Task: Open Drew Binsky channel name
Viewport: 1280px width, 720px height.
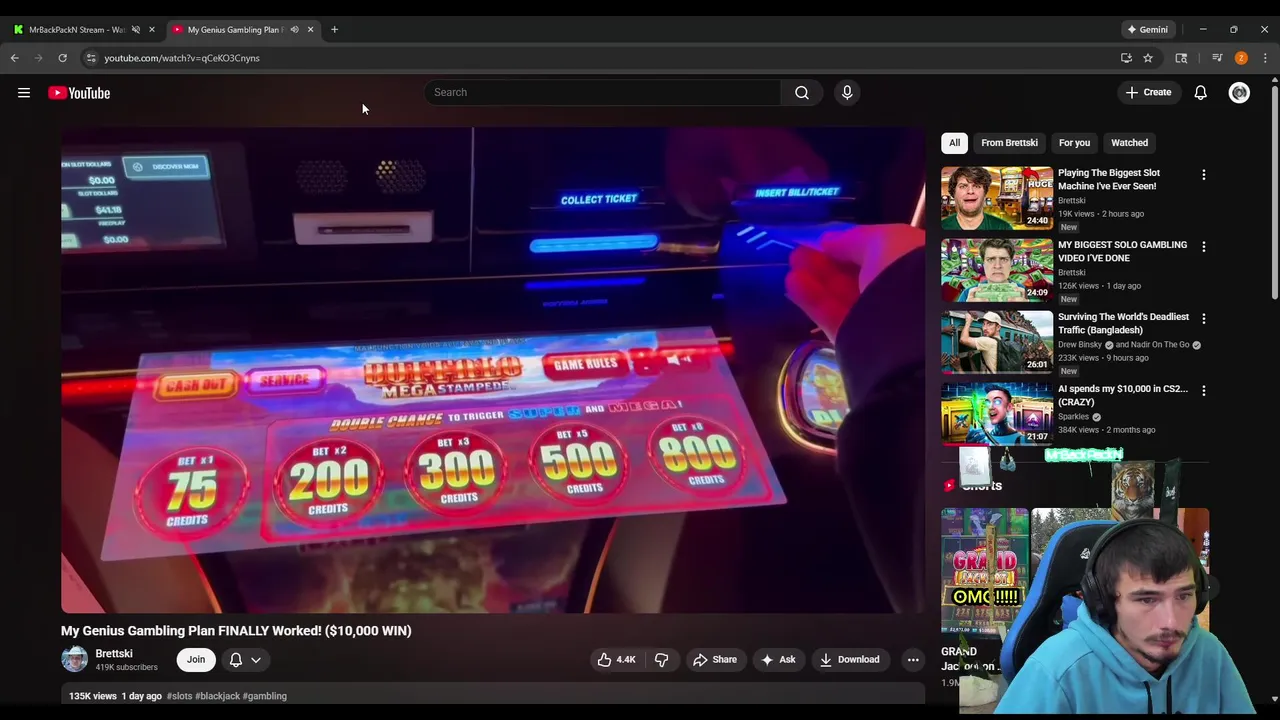Action: tap(1080, 345)
